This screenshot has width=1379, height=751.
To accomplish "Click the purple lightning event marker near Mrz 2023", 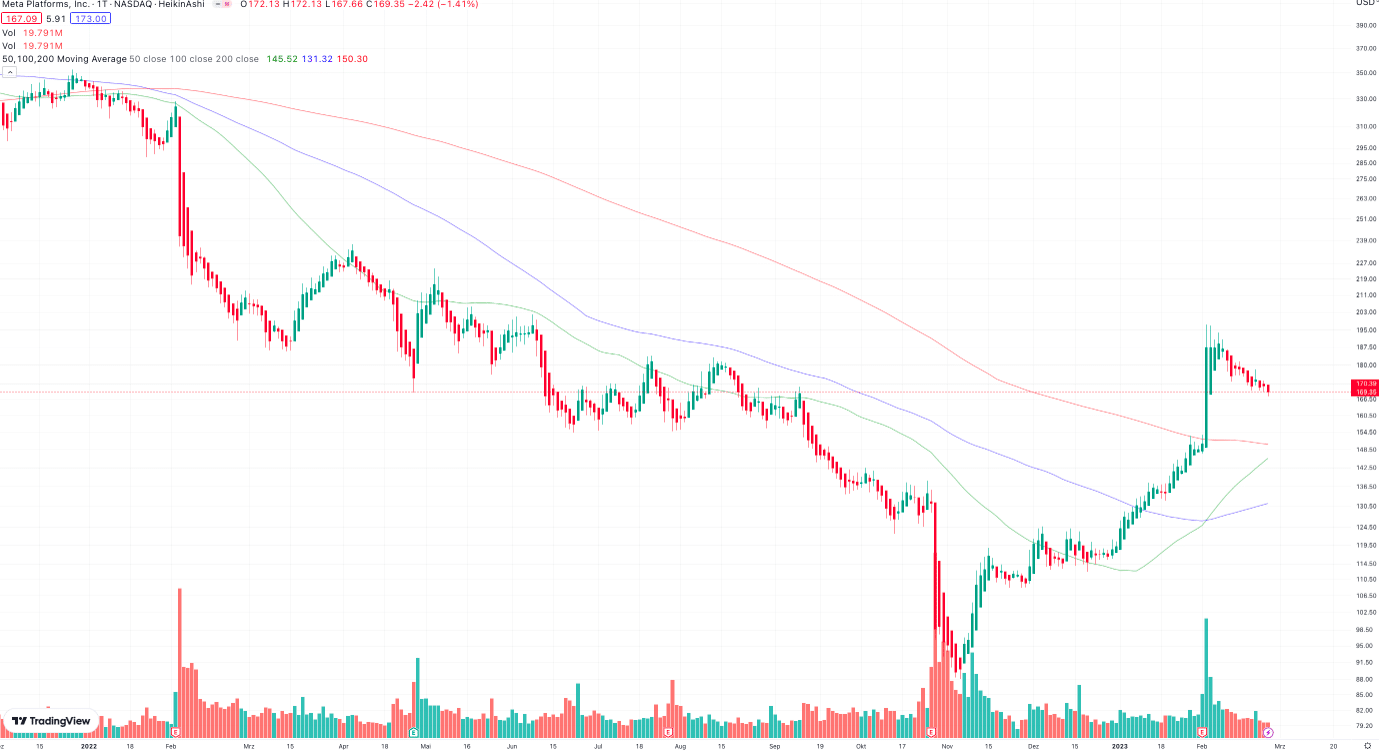I will pos(1268,733).
